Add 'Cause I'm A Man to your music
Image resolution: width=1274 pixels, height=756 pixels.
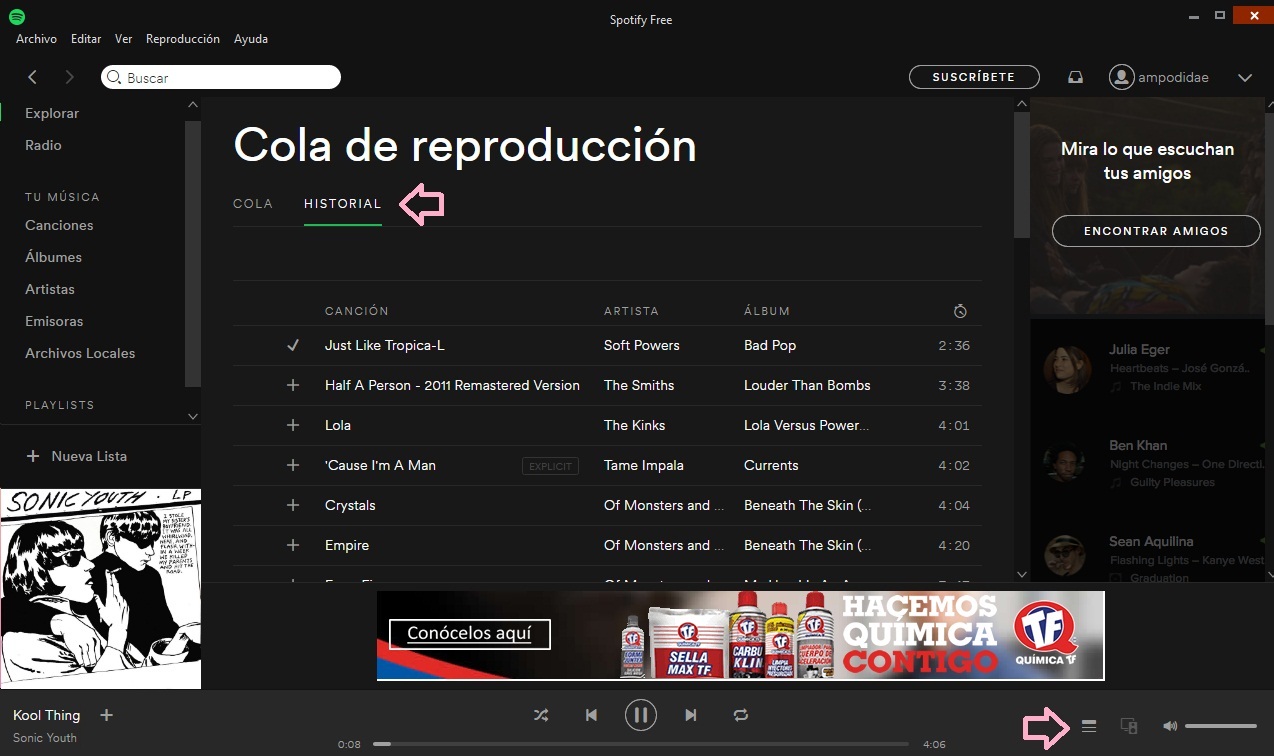coord(293,465)
